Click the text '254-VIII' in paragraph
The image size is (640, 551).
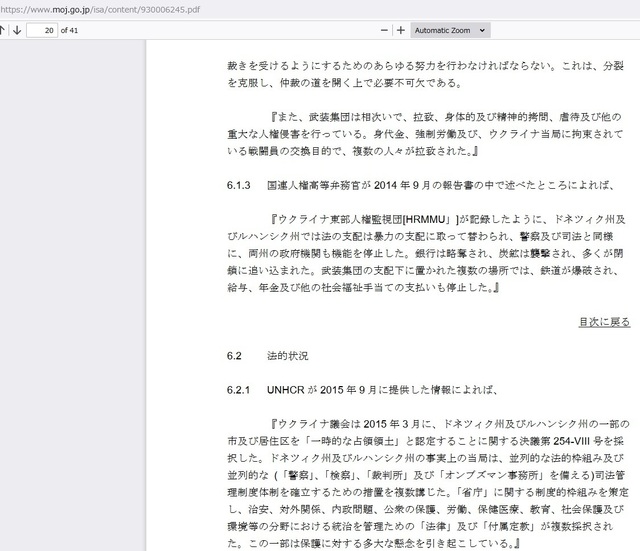coord(573,441)
